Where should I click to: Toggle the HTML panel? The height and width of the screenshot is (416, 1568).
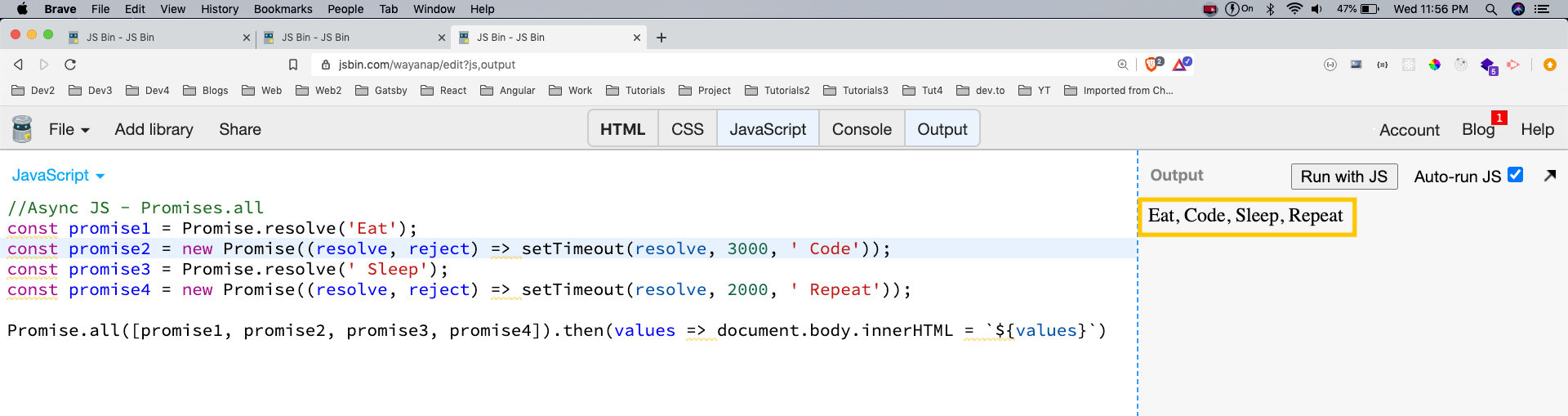(623, 129)
